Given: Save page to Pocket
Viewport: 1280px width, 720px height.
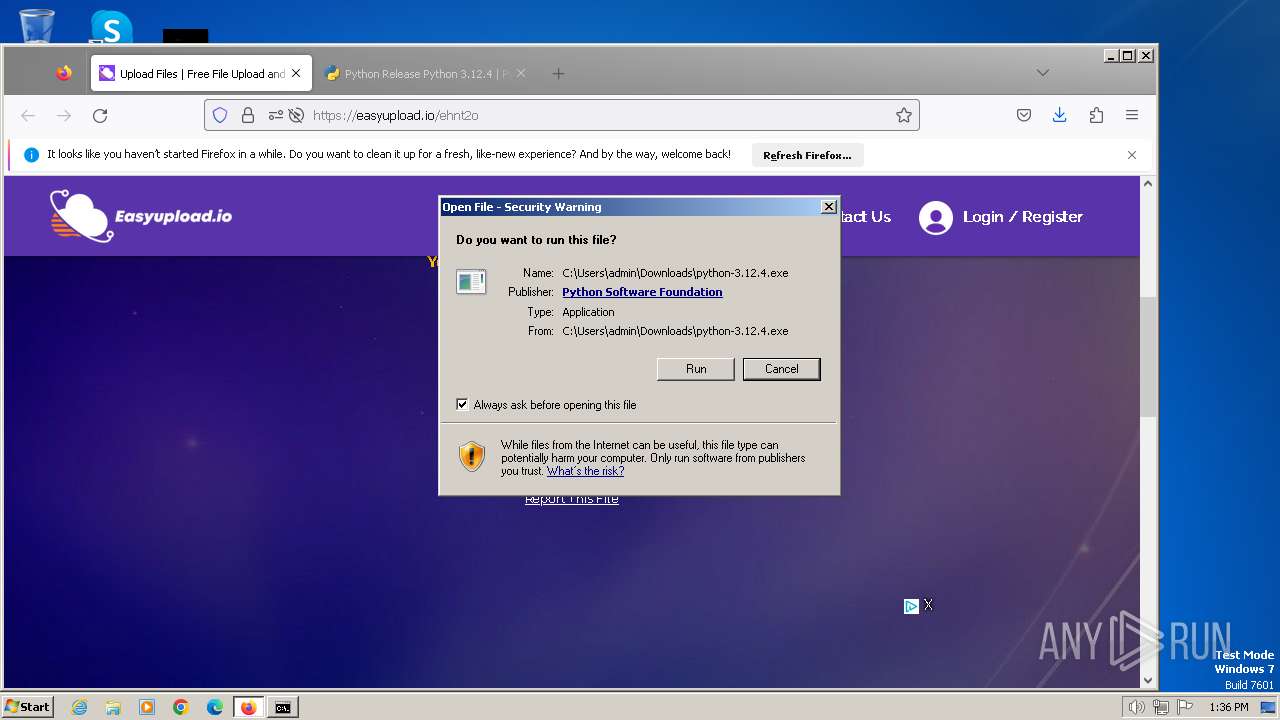Looking at the screenshot, I should (1024, 115).
